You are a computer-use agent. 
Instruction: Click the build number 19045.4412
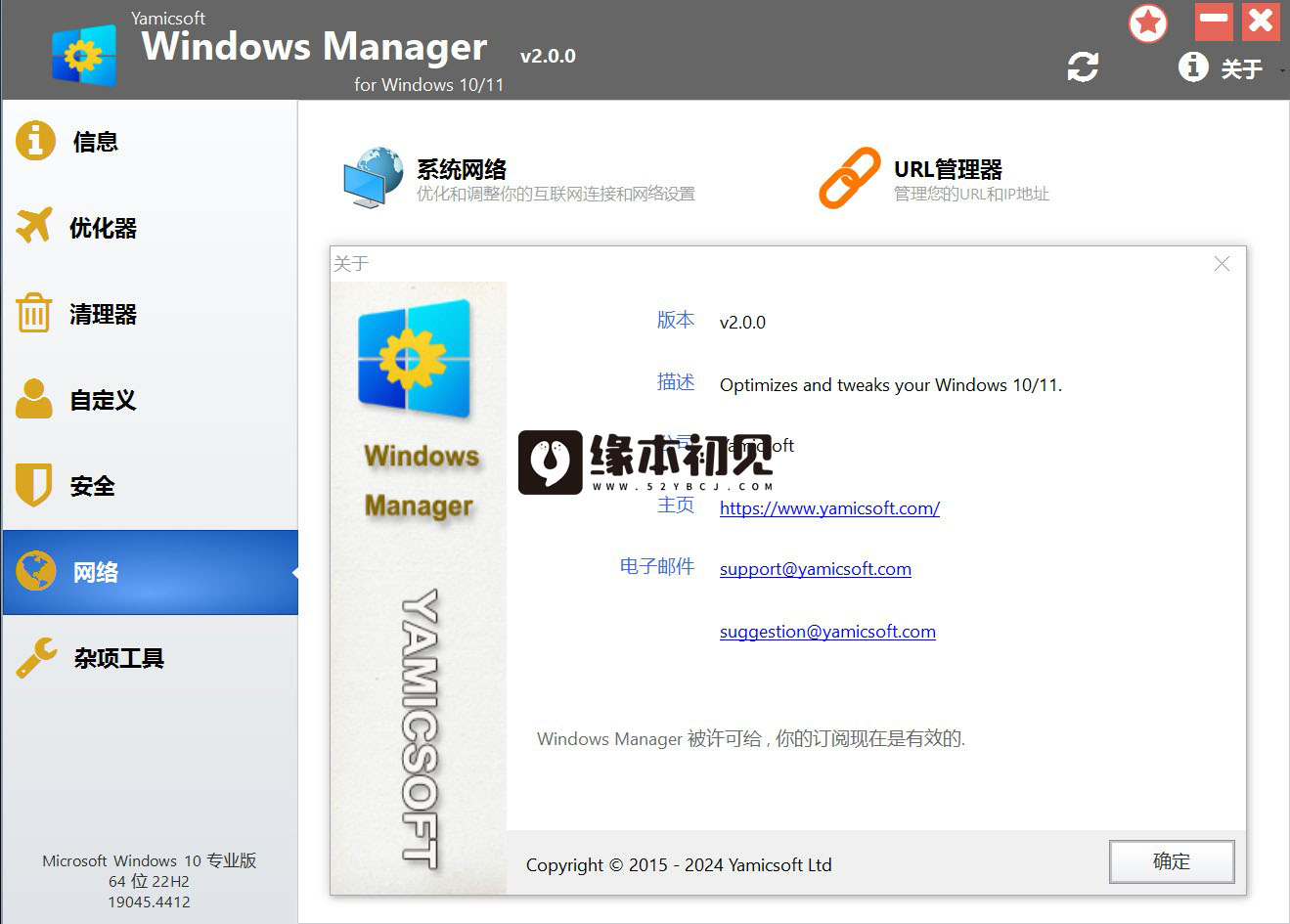pyautogui.click(x=149, y=902)
